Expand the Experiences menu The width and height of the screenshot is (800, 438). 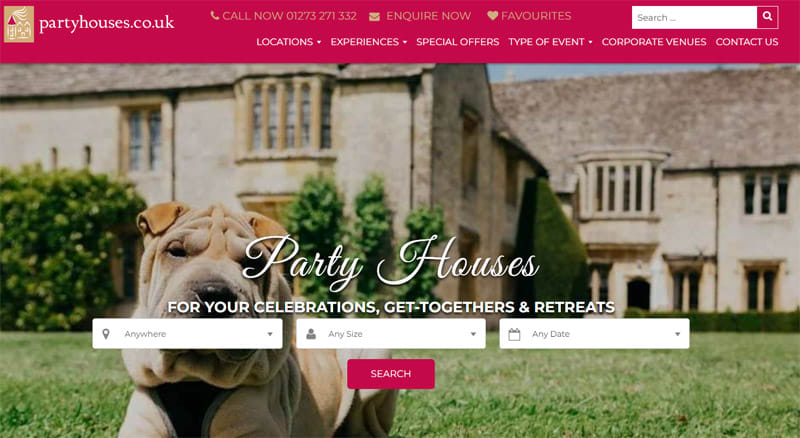tap(368, 42)
